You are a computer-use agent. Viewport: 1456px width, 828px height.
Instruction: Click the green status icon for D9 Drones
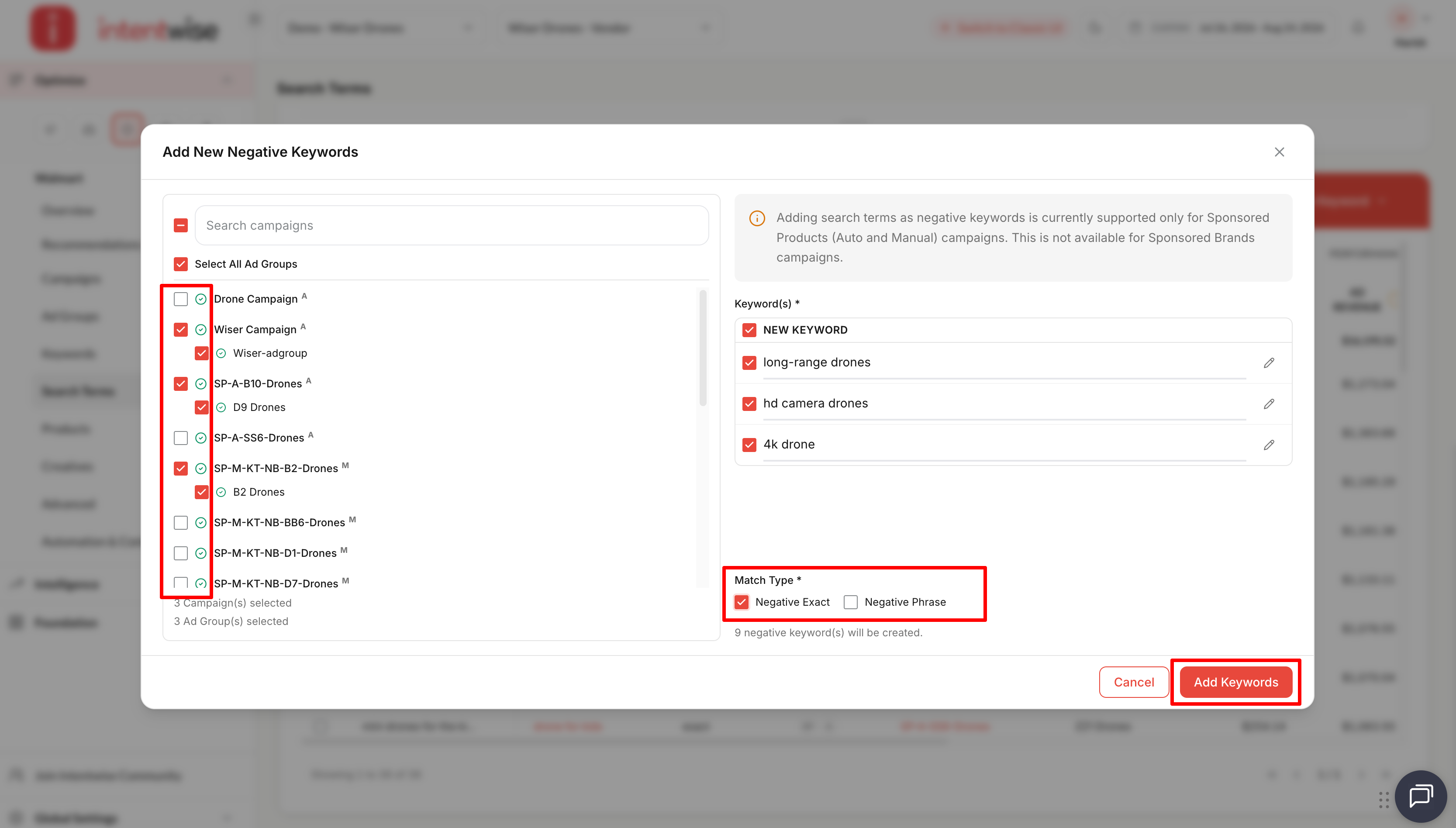(x=221, y=408)
